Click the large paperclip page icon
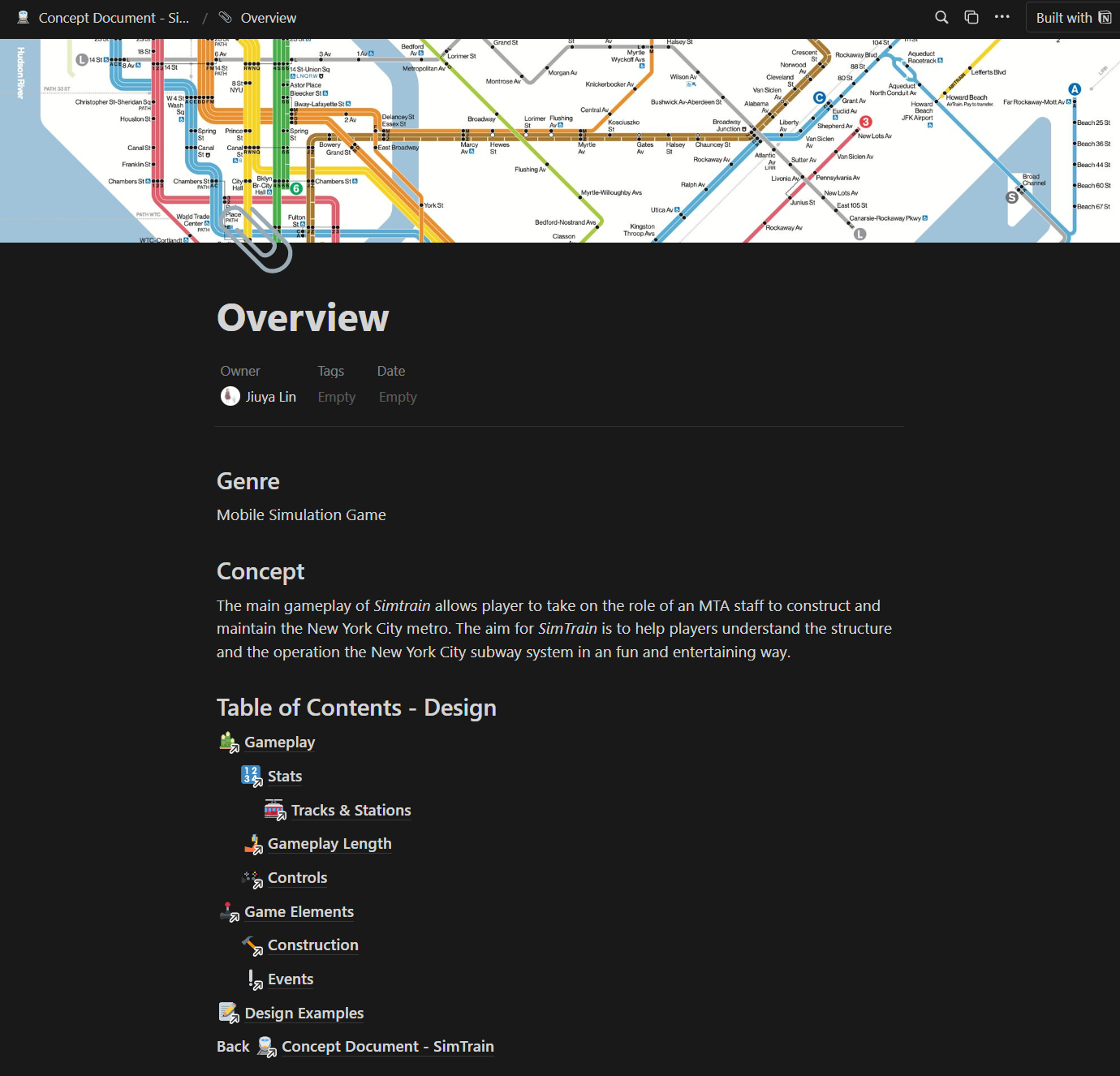Image resolution: width=1120 pixels, height=1076 pixels. click(255, 239)
